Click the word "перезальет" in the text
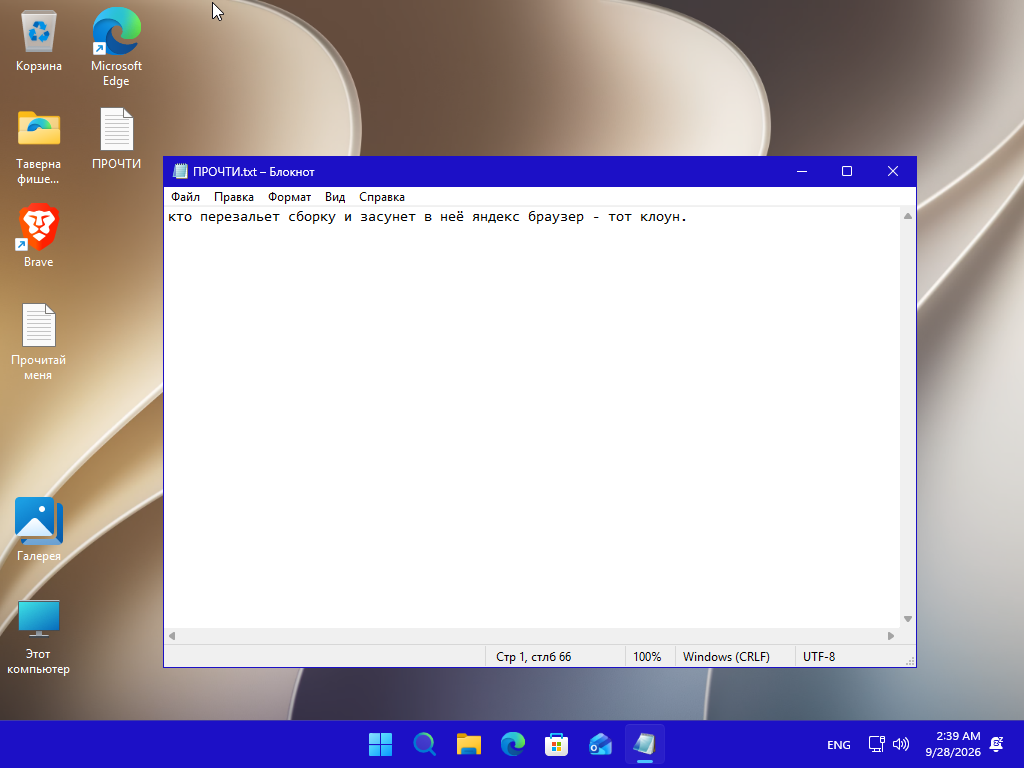Image resolution: width=1024 pixels, height=768 pixels. pyautogui.click(x=240, y=217)
